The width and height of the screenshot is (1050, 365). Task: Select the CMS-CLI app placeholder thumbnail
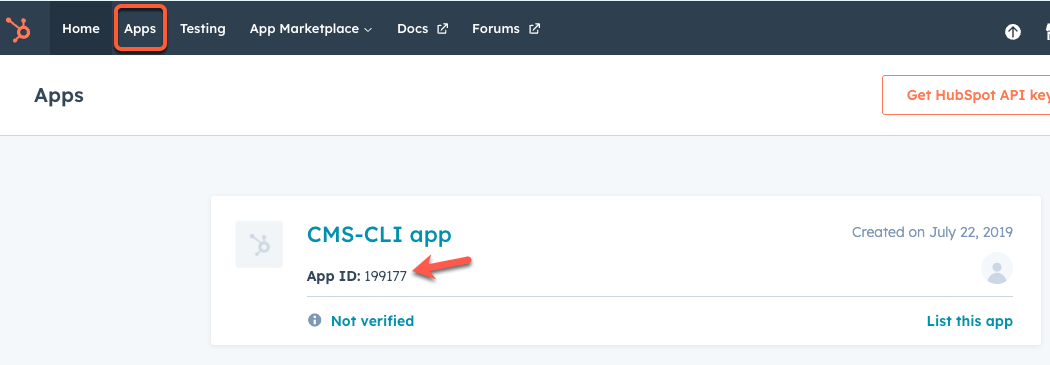(x=259, y=244)
